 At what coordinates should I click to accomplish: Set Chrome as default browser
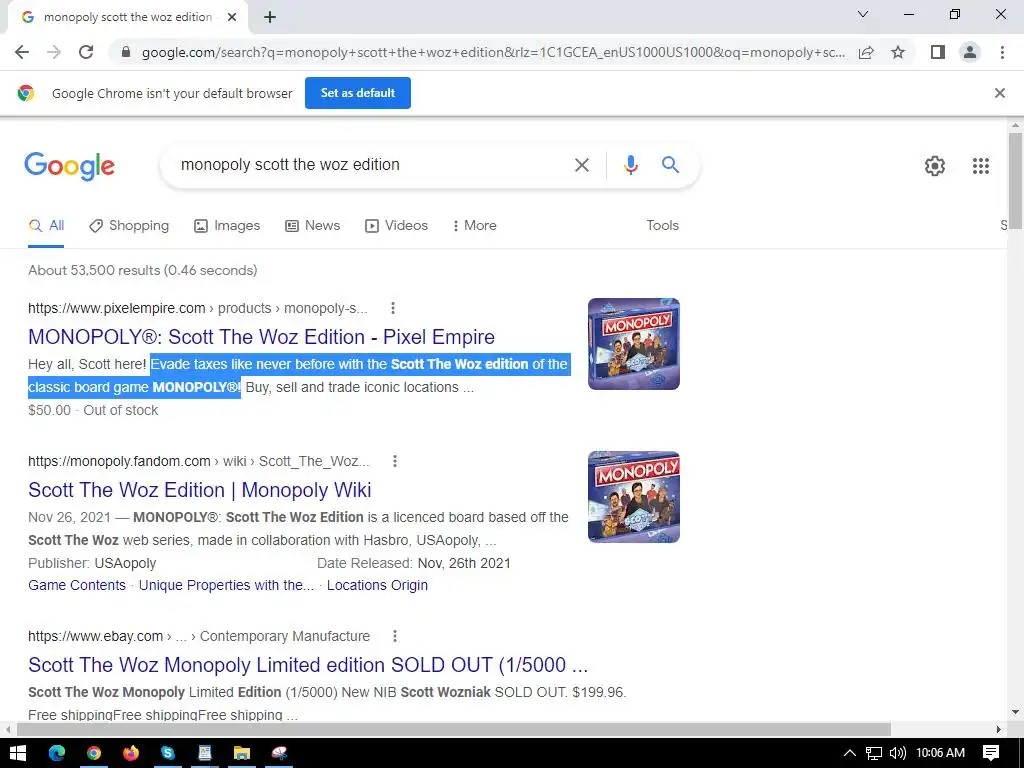tap(358, 93)
